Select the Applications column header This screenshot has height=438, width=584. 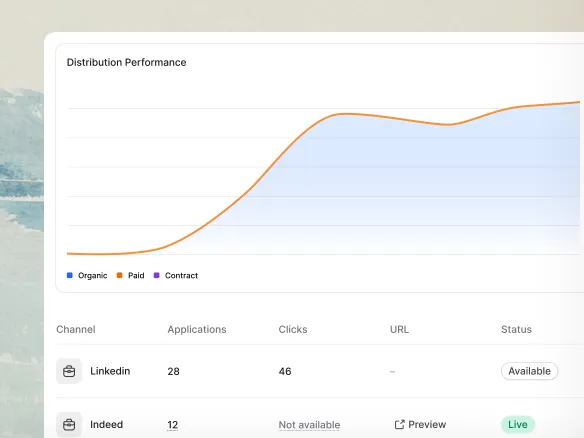click(x=197, y=330)
